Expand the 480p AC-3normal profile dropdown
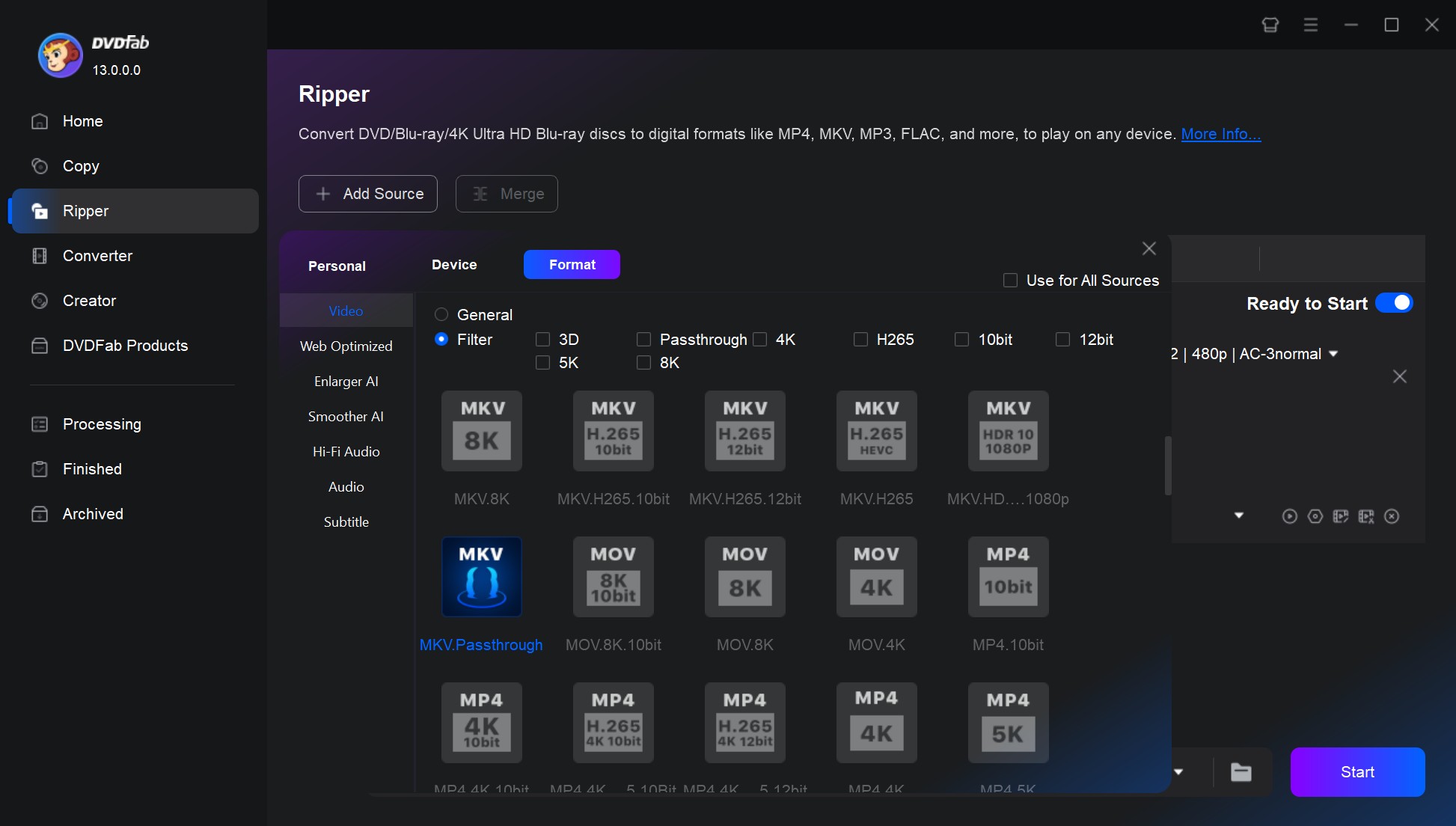Image resolution: width=1456 pixels, height=826 pixels. coord(1333,354)
